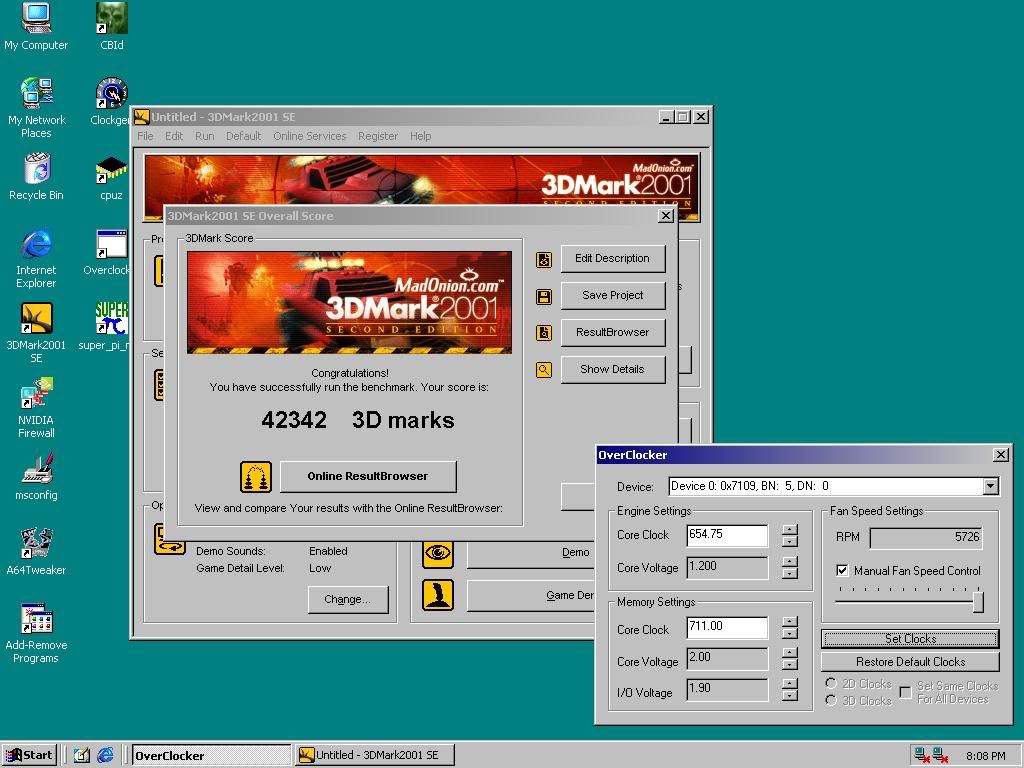Open the Device dropdown in OverClocker
1024x768 pixels.
tap(991, 486)
